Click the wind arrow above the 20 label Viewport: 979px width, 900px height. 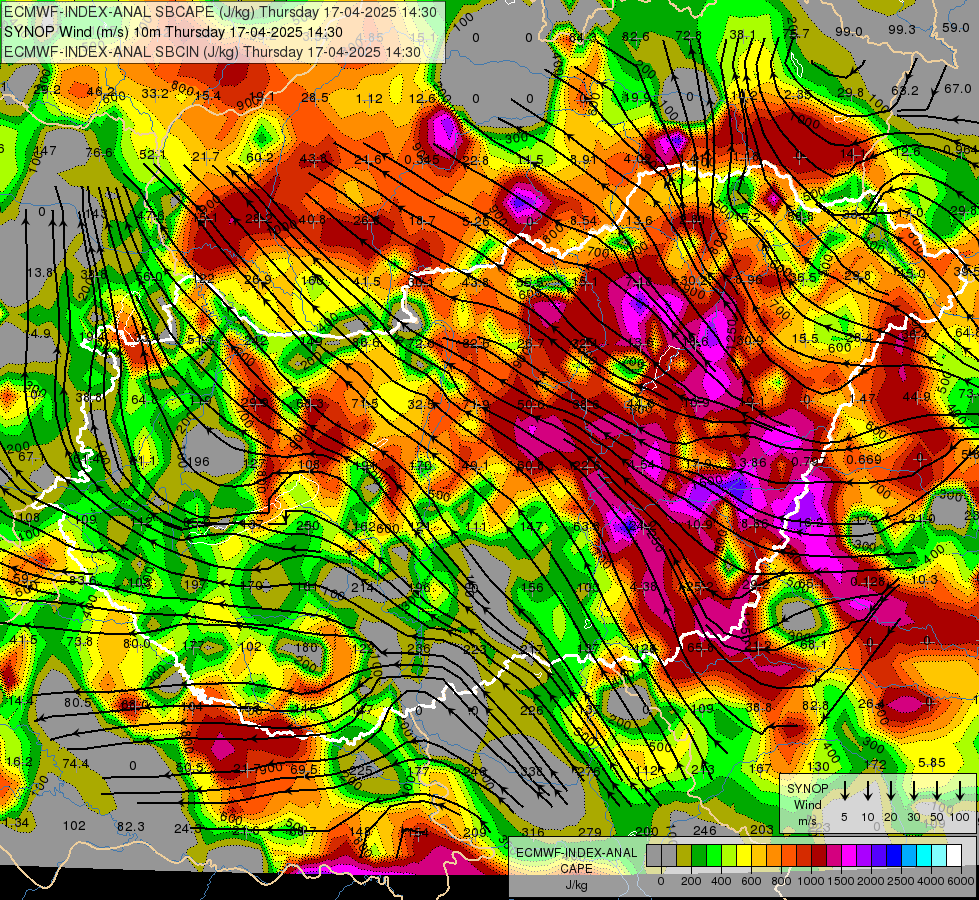click(890, 790)
